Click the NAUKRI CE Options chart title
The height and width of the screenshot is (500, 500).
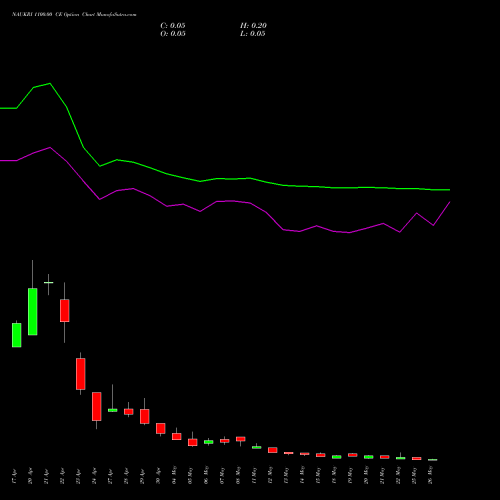(x=74, y=15)
